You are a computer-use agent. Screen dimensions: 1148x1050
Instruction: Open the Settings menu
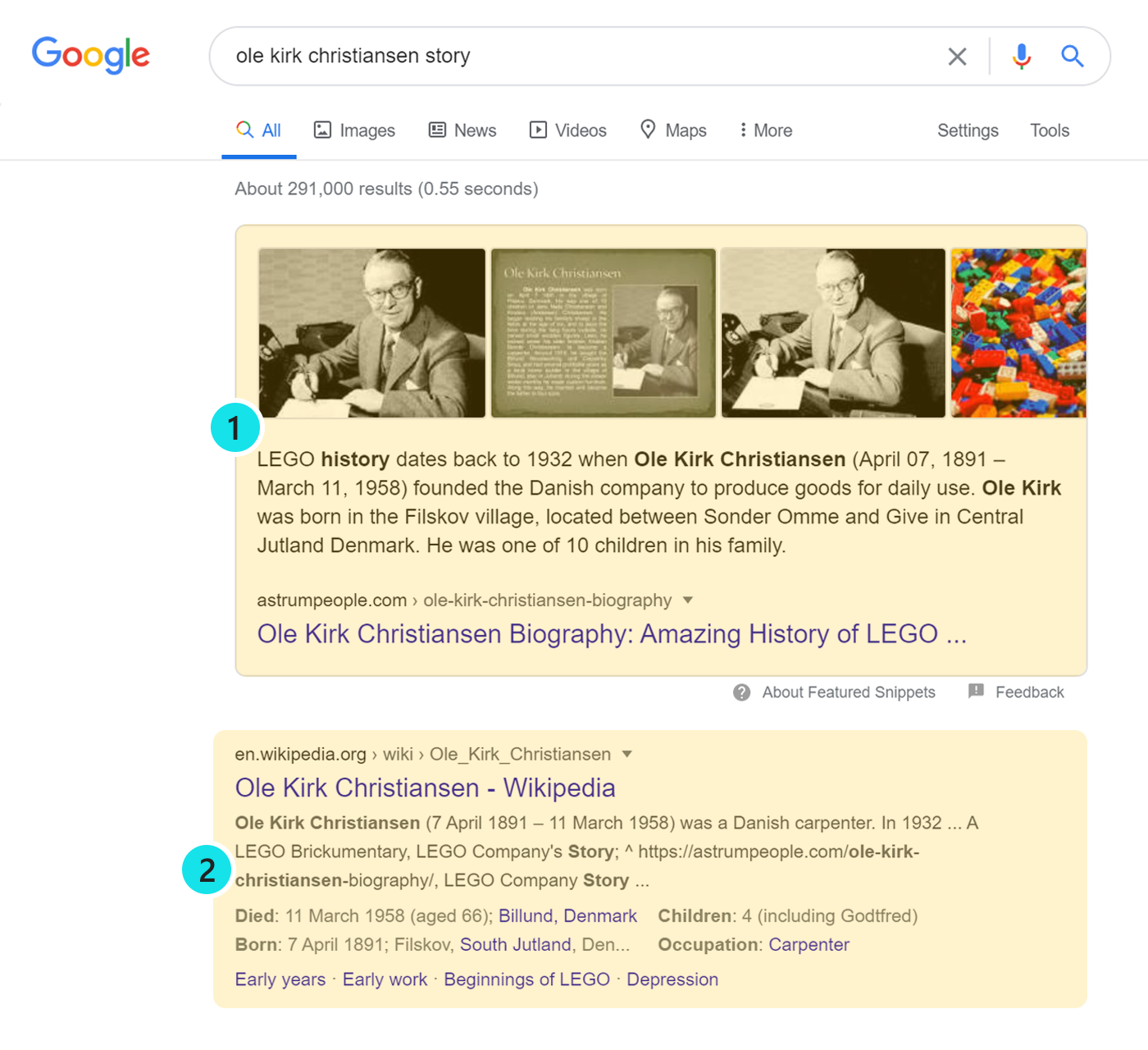[x=968, y=130]
